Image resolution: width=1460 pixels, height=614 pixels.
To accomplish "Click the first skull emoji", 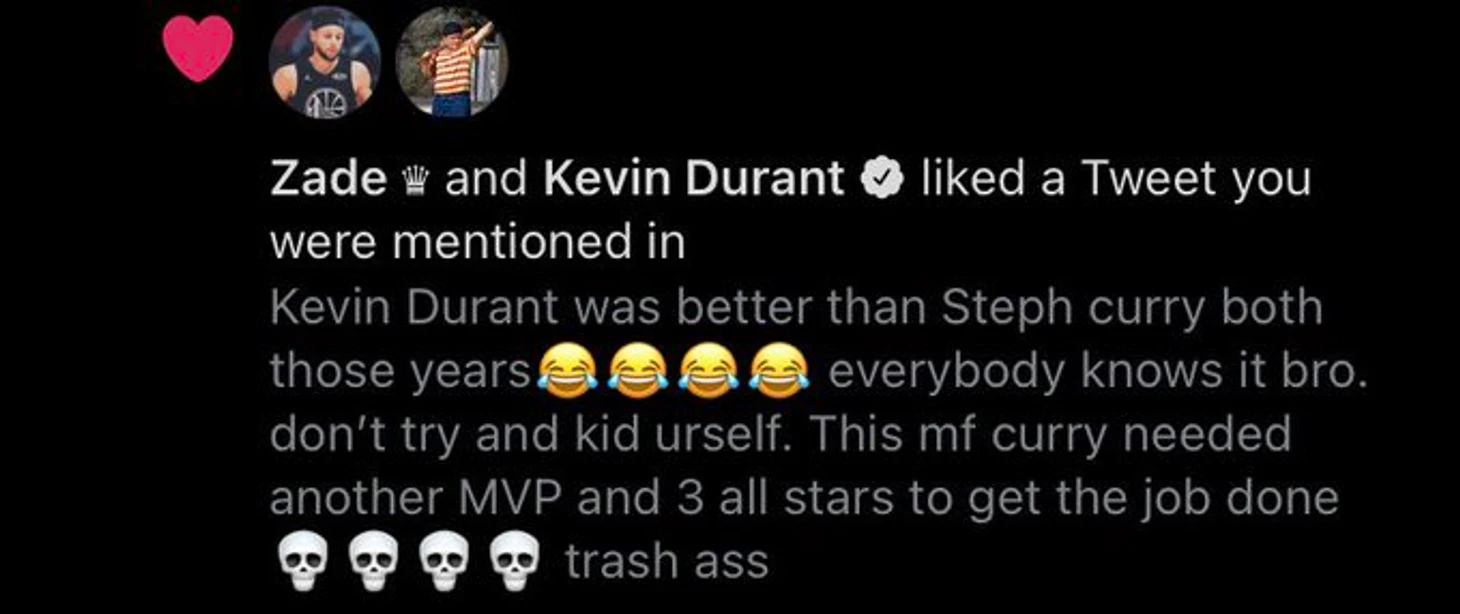I will 298,564.
